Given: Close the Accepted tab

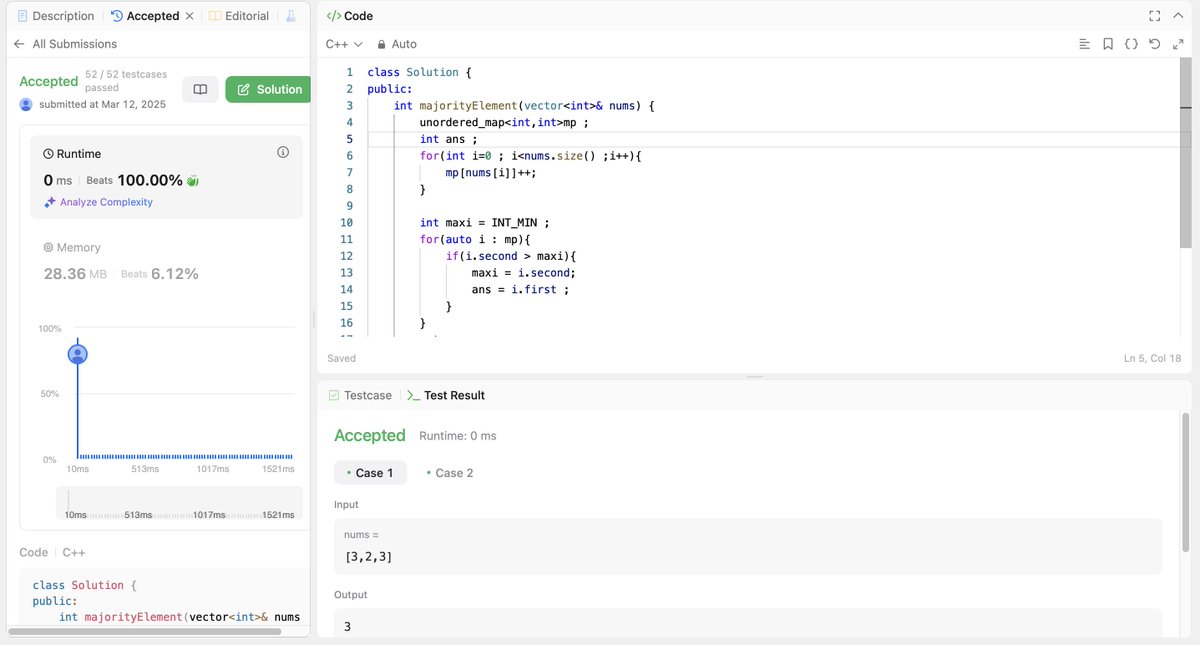Looking at the screenshot, I should [190, 16].
